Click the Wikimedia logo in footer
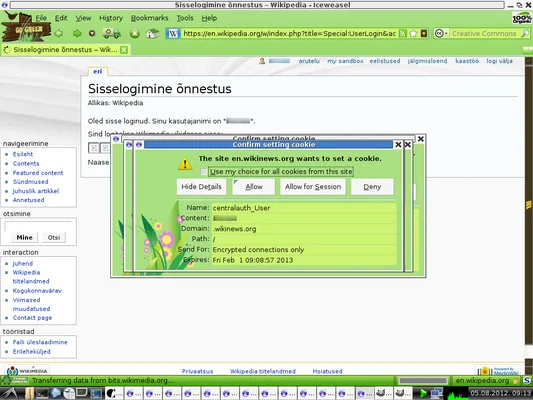This screenshot has width=533, height=400. 28,370
